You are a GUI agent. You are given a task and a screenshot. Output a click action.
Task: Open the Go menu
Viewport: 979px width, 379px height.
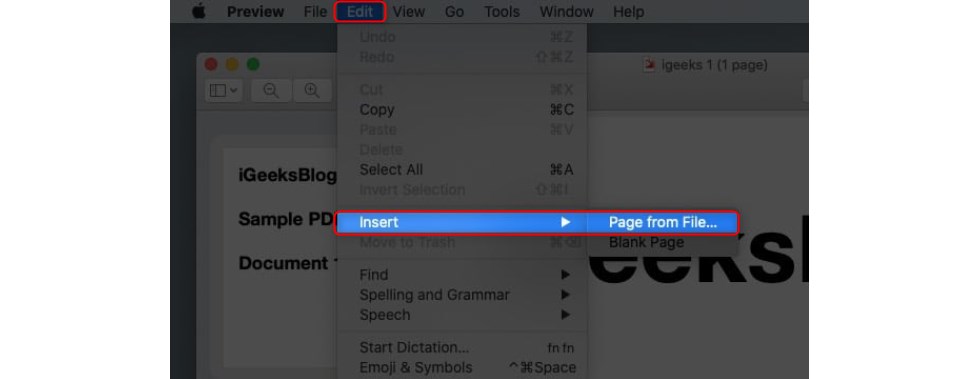coord(455,11)
